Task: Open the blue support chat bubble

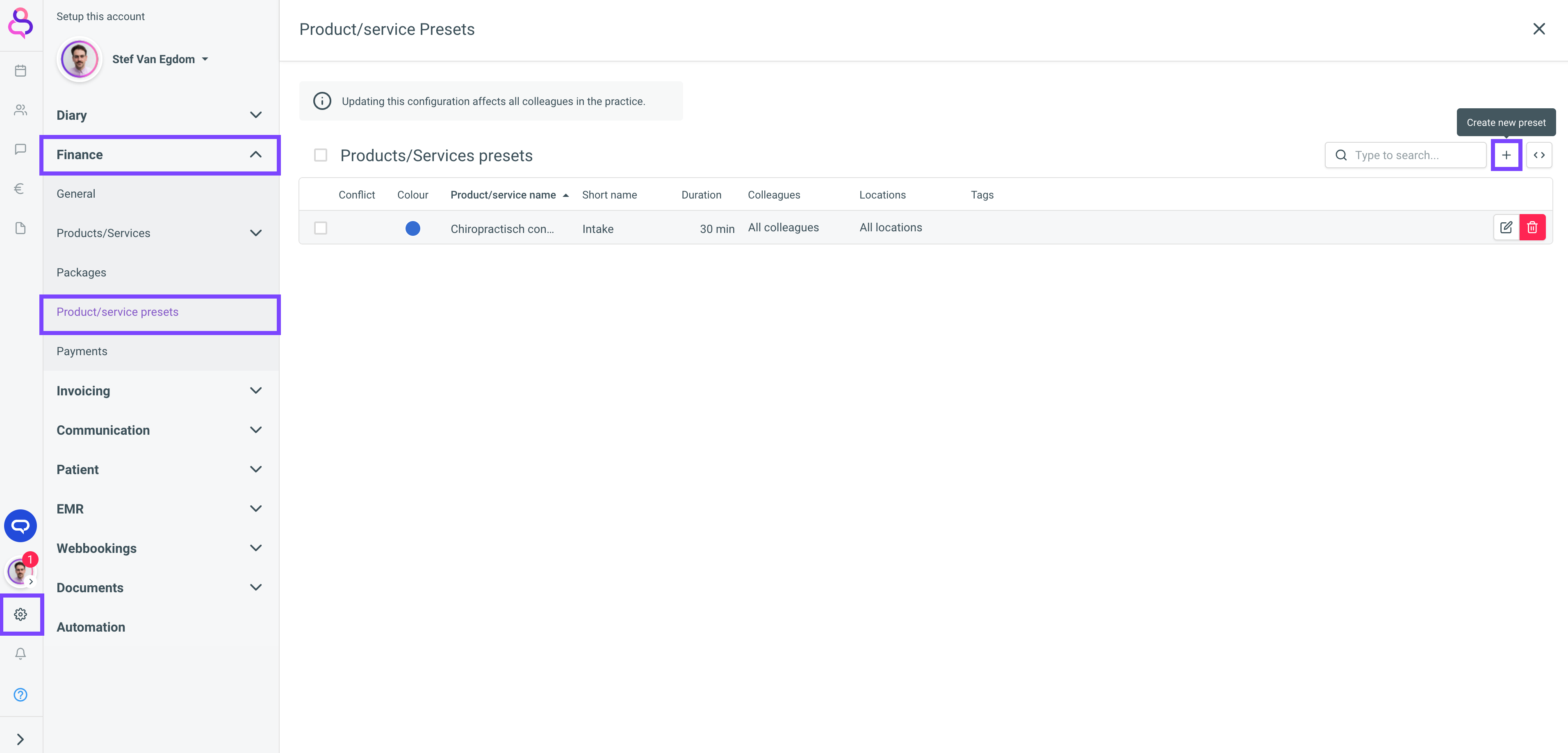Action: tap(21, 526)
